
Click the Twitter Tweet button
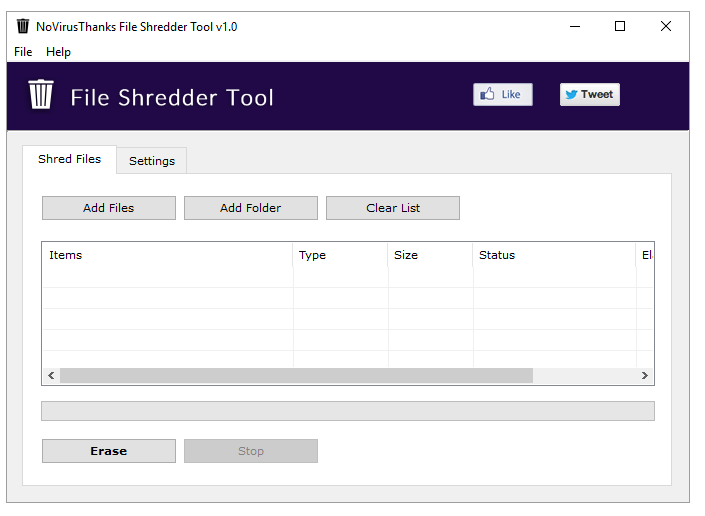589,94
